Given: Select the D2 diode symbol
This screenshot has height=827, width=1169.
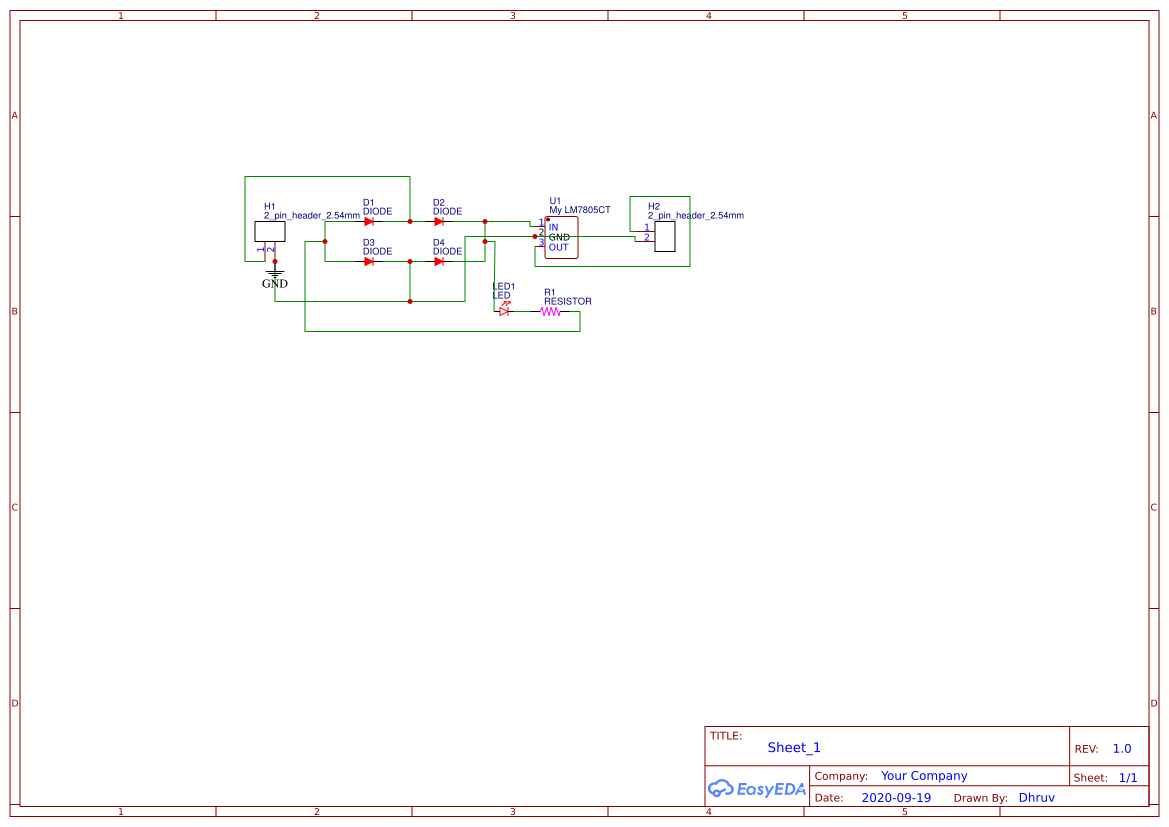Looking at the screenshot, I should coord(439,221).
